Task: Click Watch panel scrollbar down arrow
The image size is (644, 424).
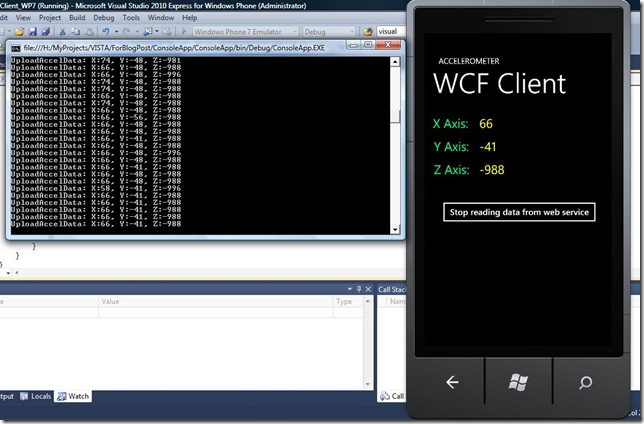Action: coord(368,385)
